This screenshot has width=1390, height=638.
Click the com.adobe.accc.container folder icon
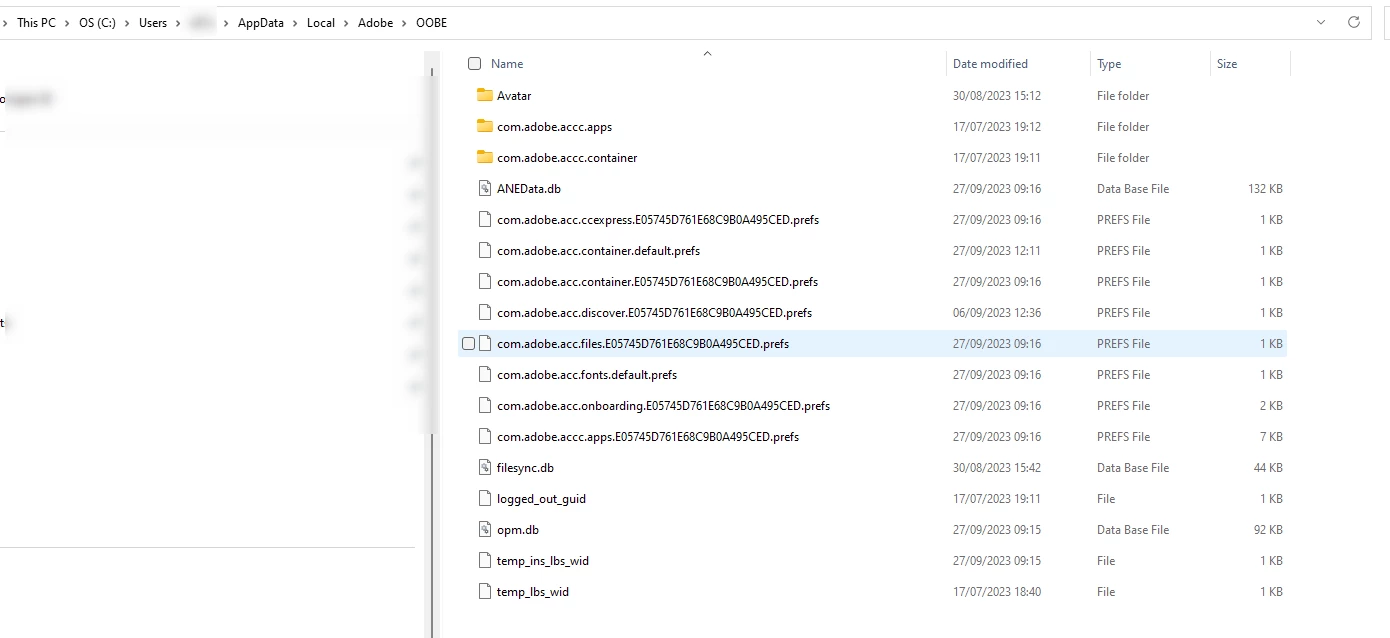485,158
